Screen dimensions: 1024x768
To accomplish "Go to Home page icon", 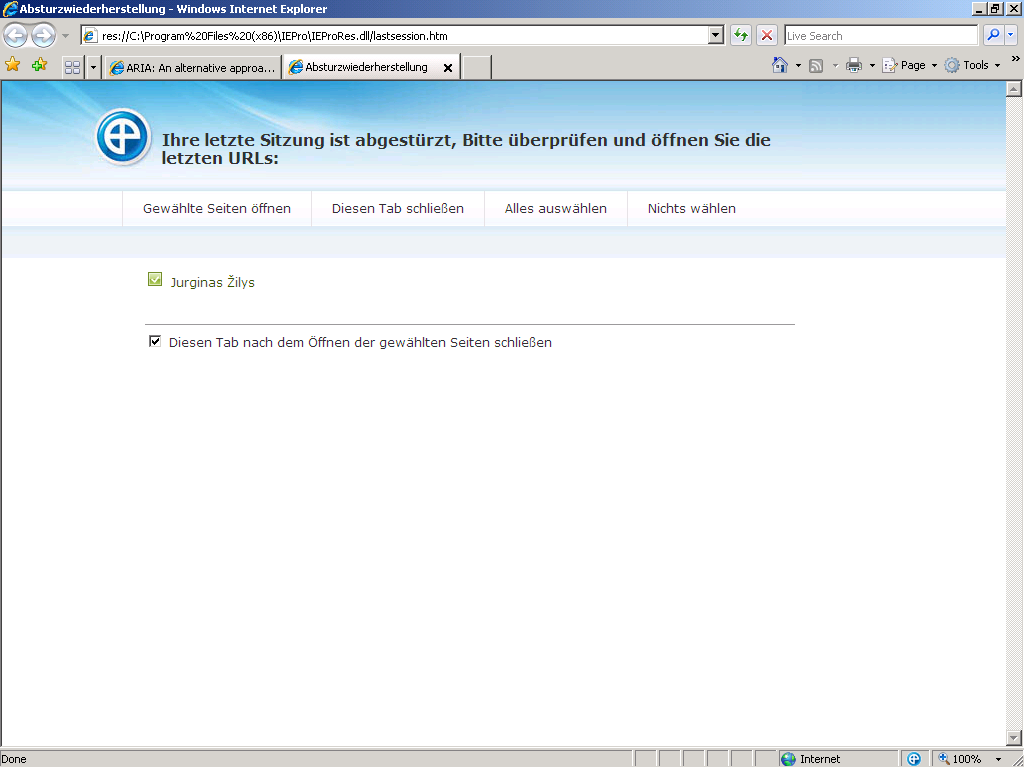I will 780,65.
